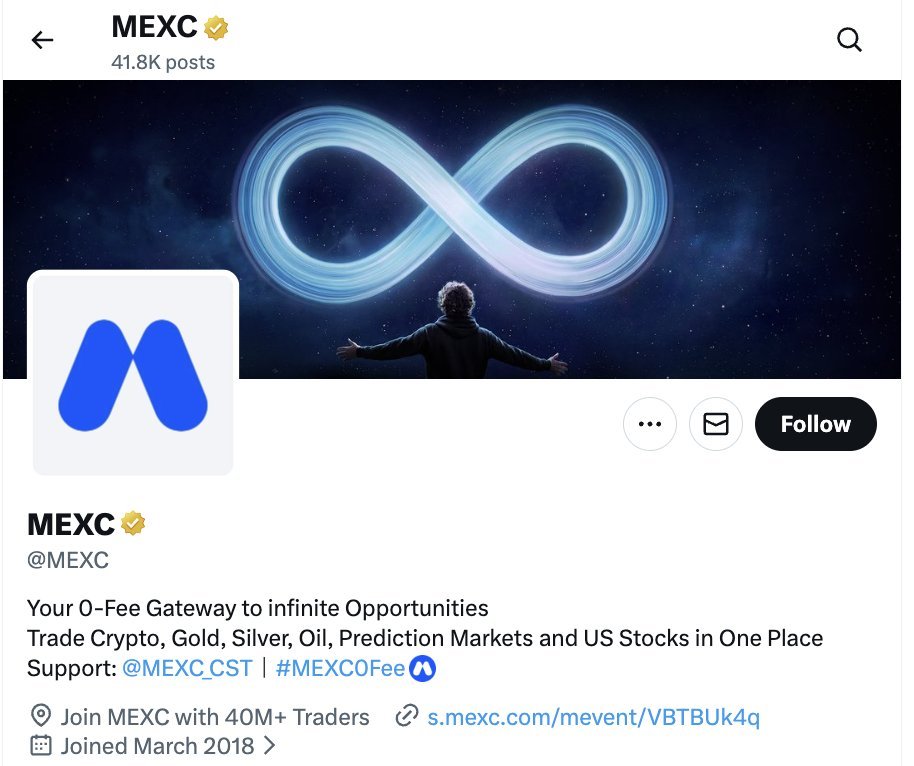Viewport: 914px width, 766px height.
Task: Go back using the left arrow icon
Action: [x=42, y=40]
